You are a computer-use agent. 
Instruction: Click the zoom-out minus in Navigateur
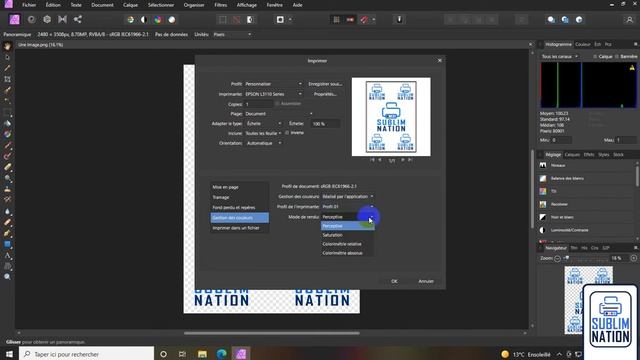pos(558,258)
